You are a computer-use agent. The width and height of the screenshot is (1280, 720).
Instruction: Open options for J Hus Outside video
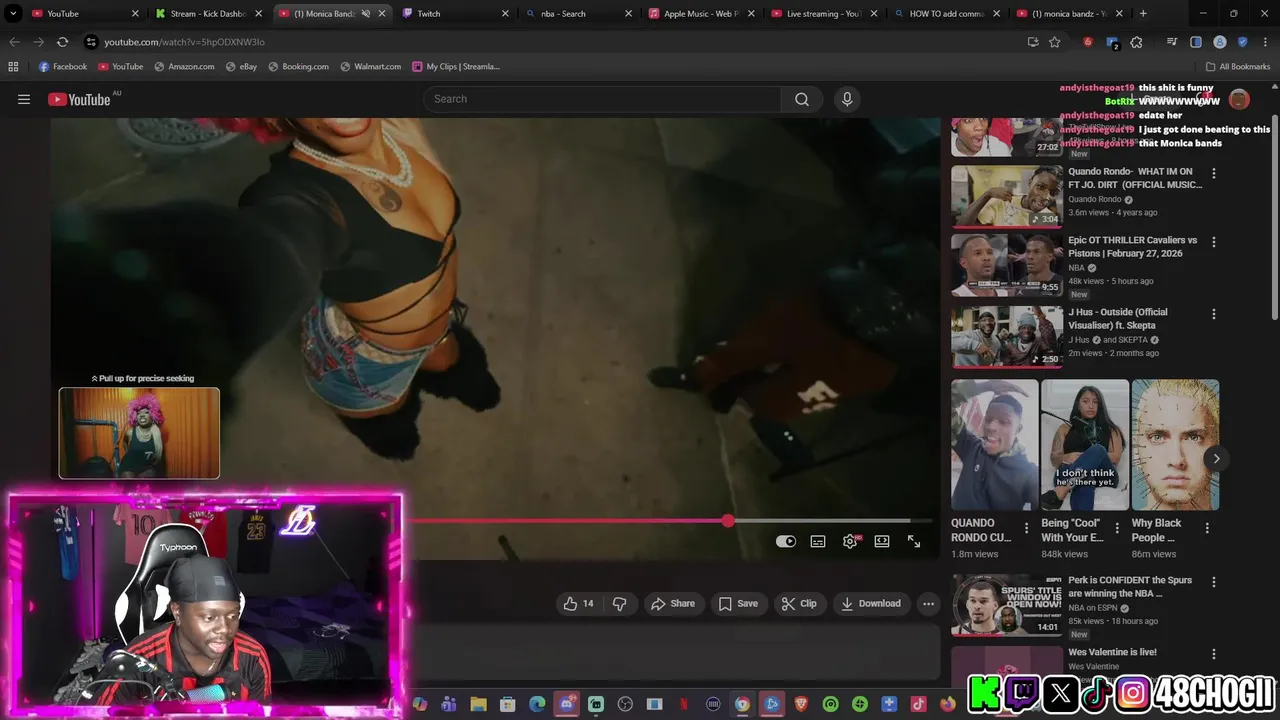point(1214,314)
